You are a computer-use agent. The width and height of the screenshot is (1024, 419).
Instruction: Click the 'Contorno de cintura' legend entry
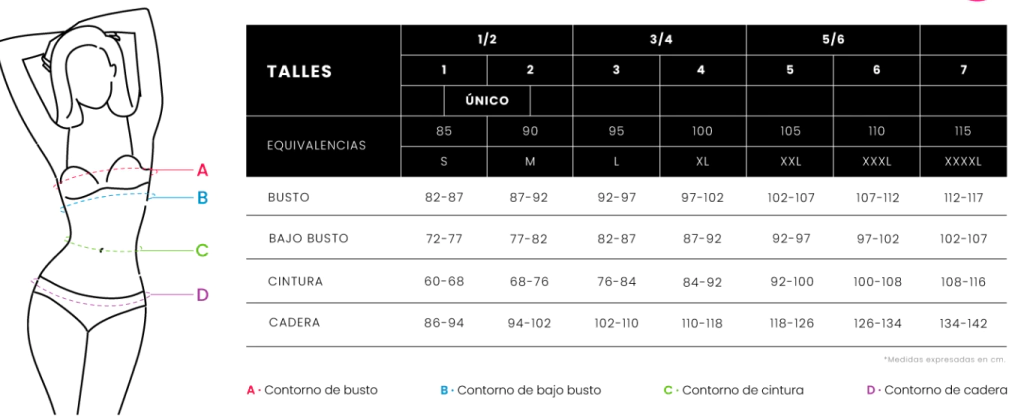tap(733, 390)
